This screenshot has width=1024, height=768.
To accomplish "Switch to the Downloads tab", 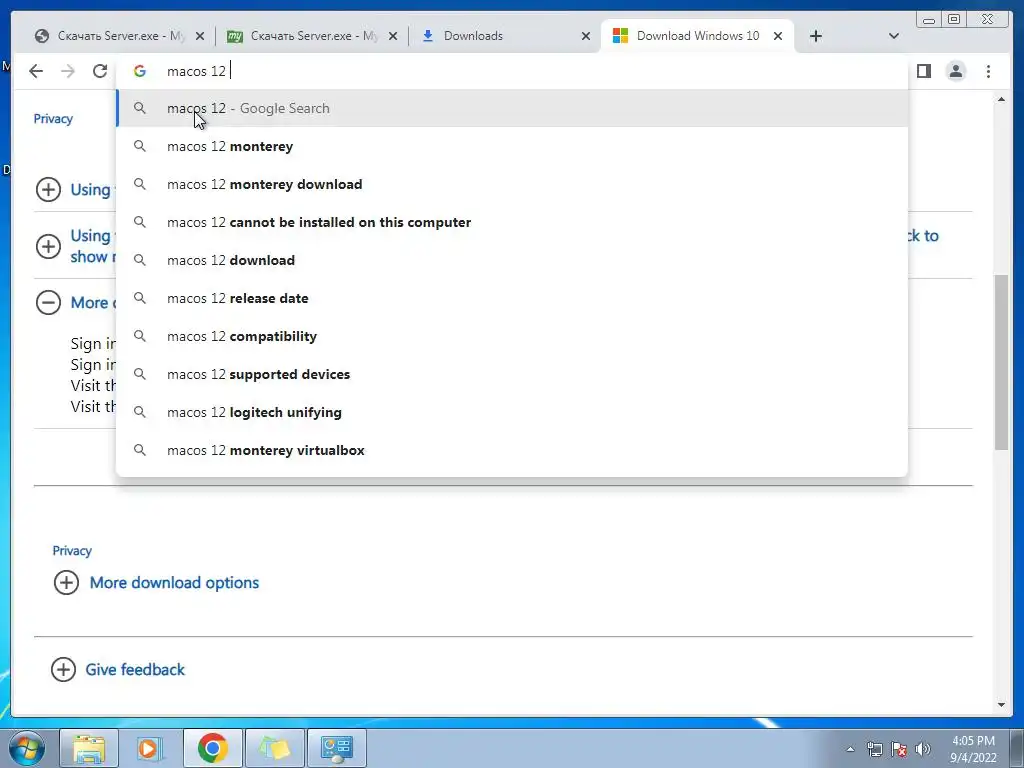I will [x=503, y=36].
